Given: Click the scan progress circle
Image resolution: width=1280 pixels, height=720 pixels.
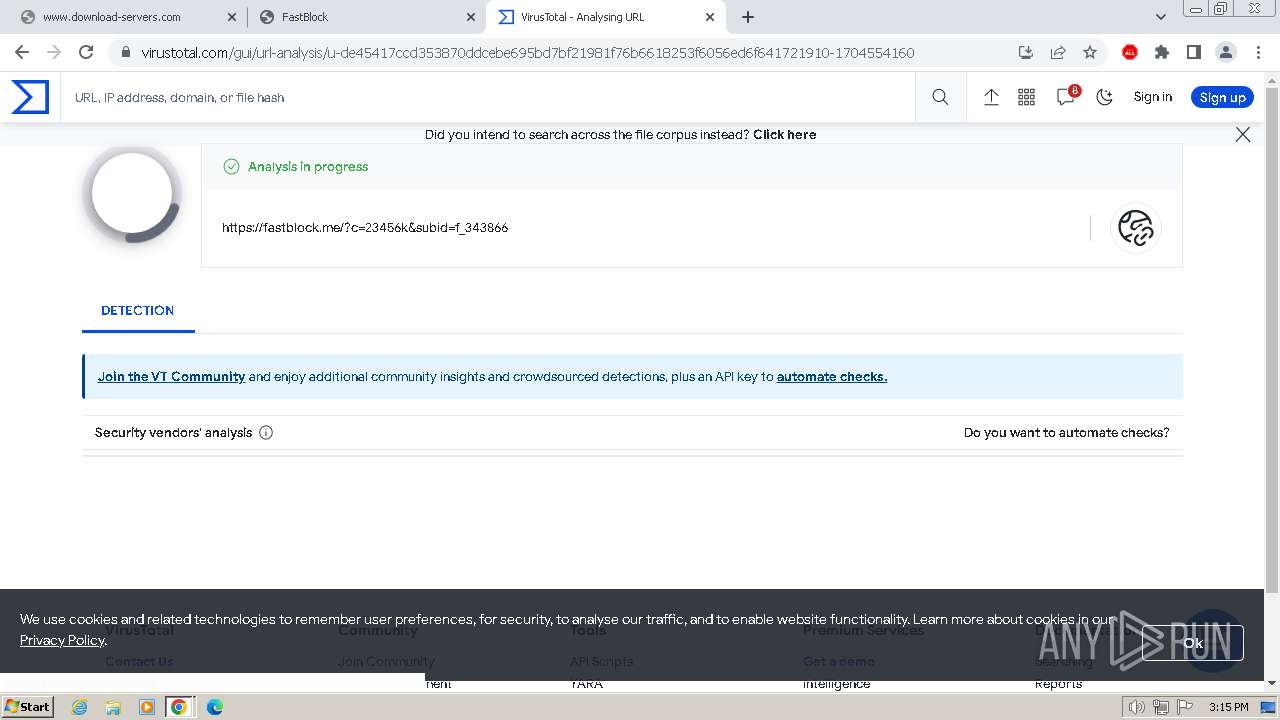Looking at the screenshot, I should coord(133,195).
